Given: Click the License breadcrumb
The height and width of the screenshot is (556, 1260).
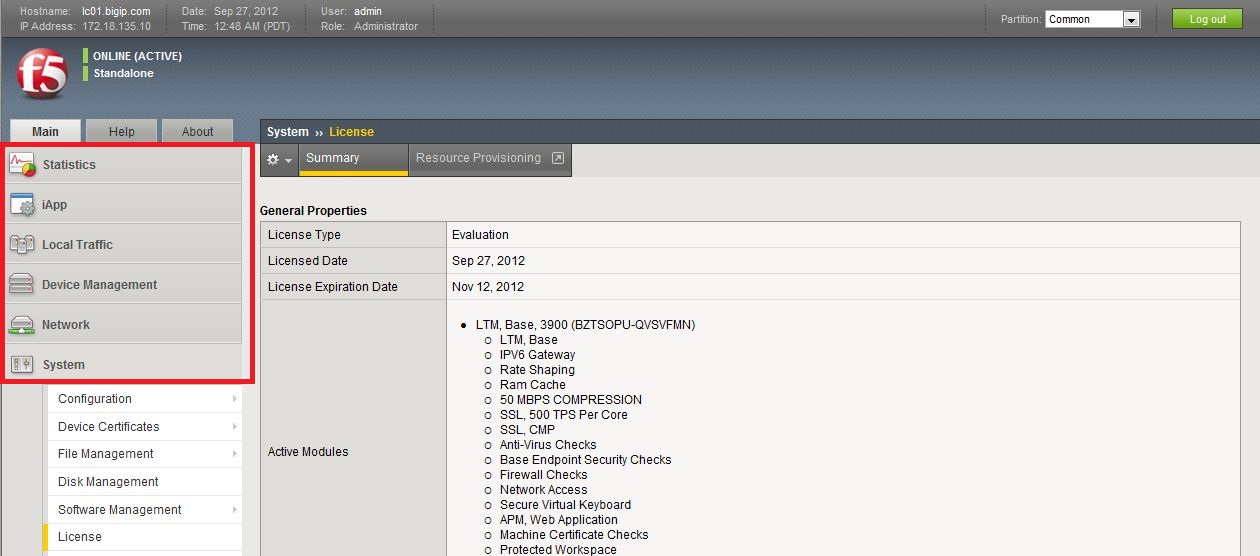Looking at the screenshot, I should (x=351, y=132).
